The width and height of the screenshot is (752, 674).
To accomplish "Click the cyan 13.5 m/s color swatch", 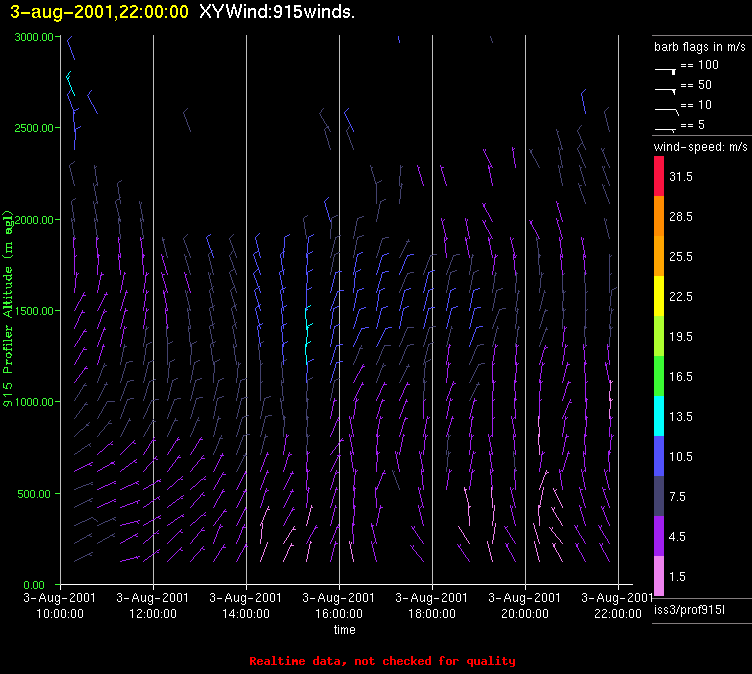I will tap(659, 416).
